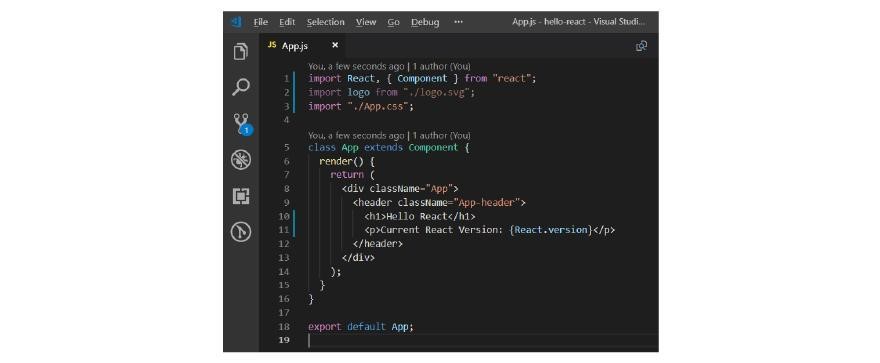
Task: Click the Hello React heading text
Action: click(417, 217)
